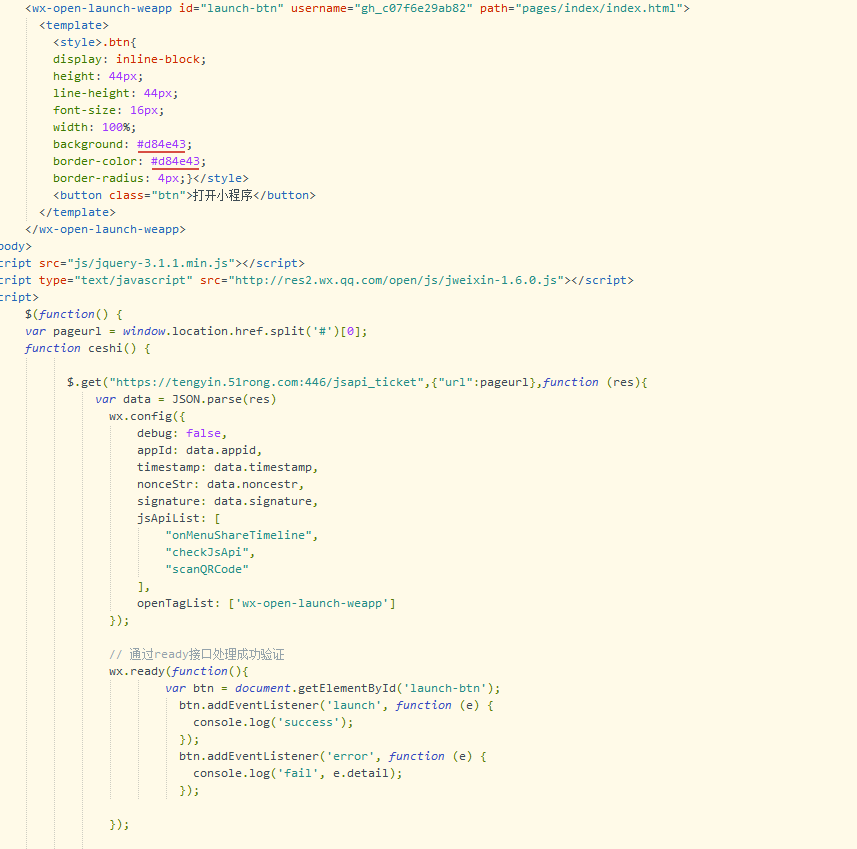
Task: Click the console.log('success') line
Action: [273, 722]
